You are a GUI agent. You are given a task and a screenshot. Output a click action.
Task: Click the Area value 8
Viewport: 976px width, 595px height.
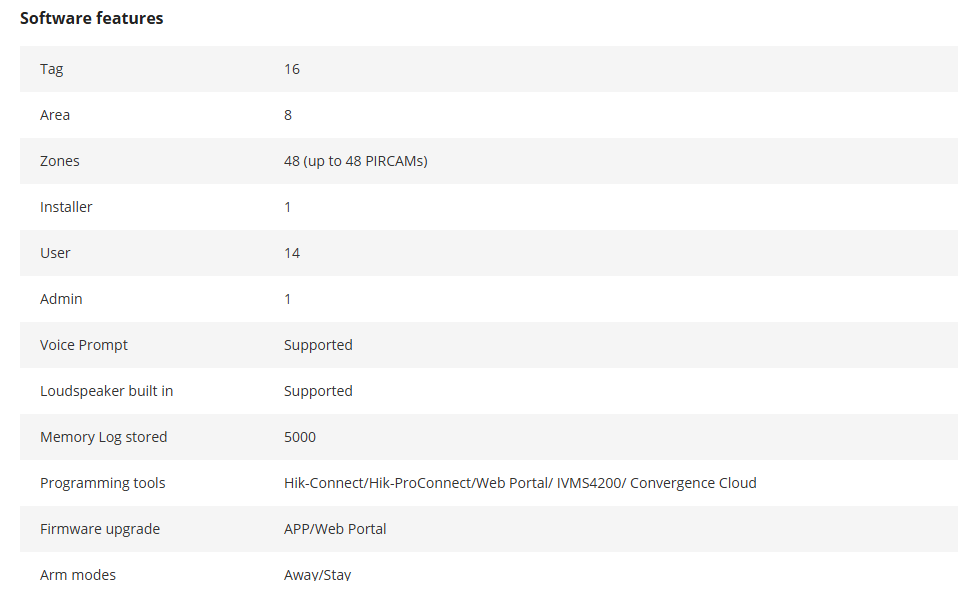point(288,115)
